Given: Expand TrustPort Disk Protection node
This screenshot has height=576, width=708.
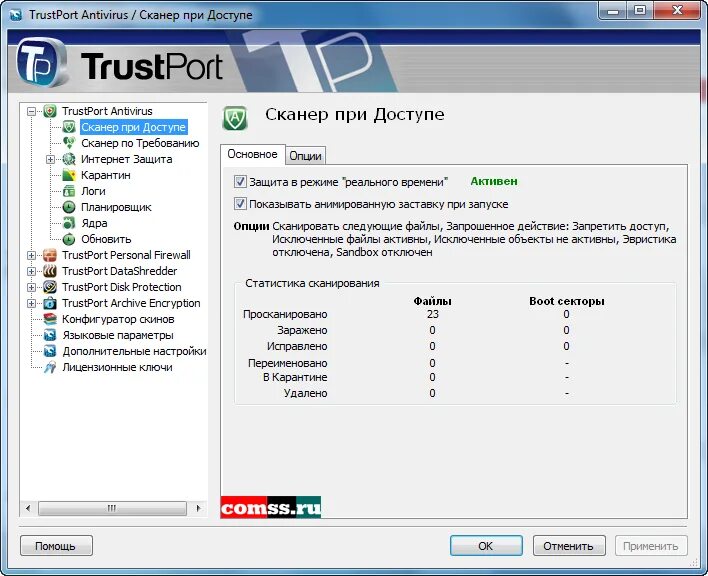Looking at the screenshot, I should point(31,287).
